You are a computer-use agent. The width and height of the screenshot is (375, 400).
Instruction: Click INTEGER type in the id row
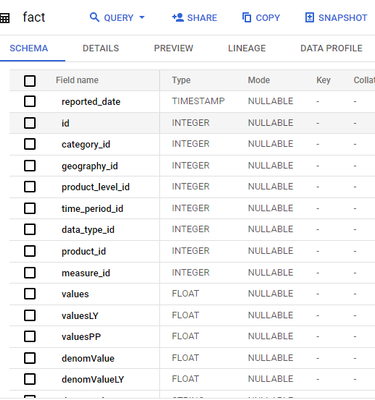tap(190, 123)
